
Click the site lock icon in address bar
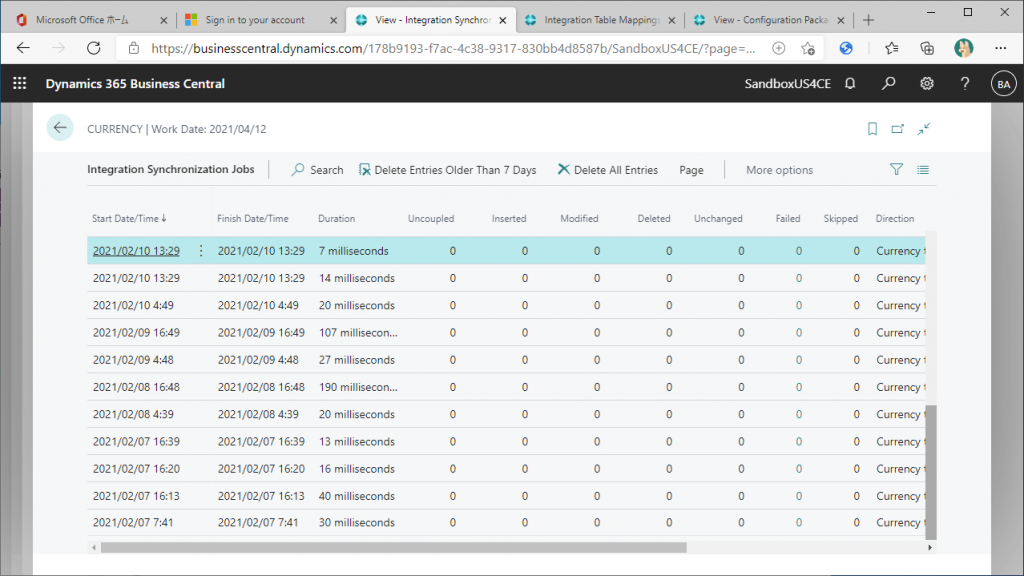click(x=134, y=48)
